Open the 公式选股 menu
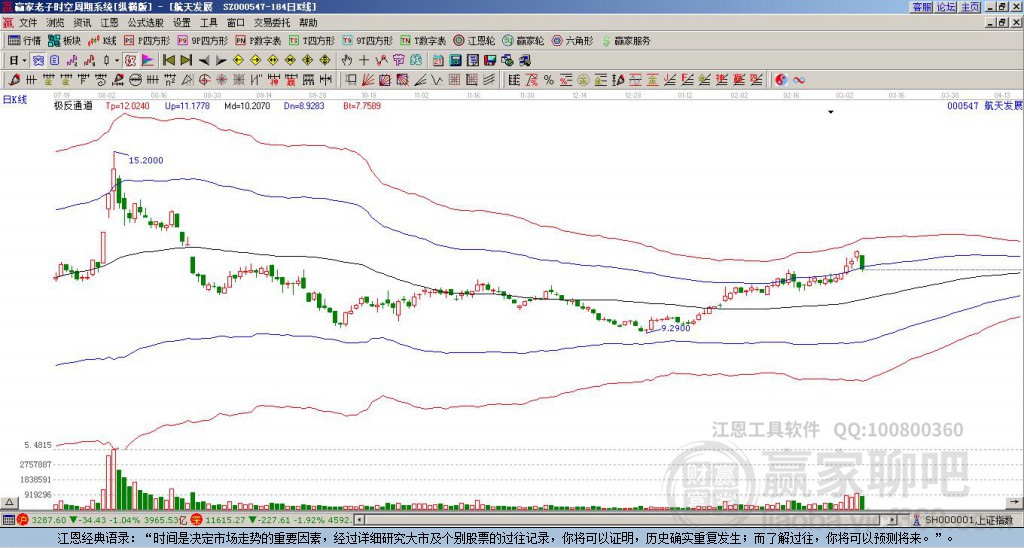This screenshot has height=548, width=1024. [146, 23]
